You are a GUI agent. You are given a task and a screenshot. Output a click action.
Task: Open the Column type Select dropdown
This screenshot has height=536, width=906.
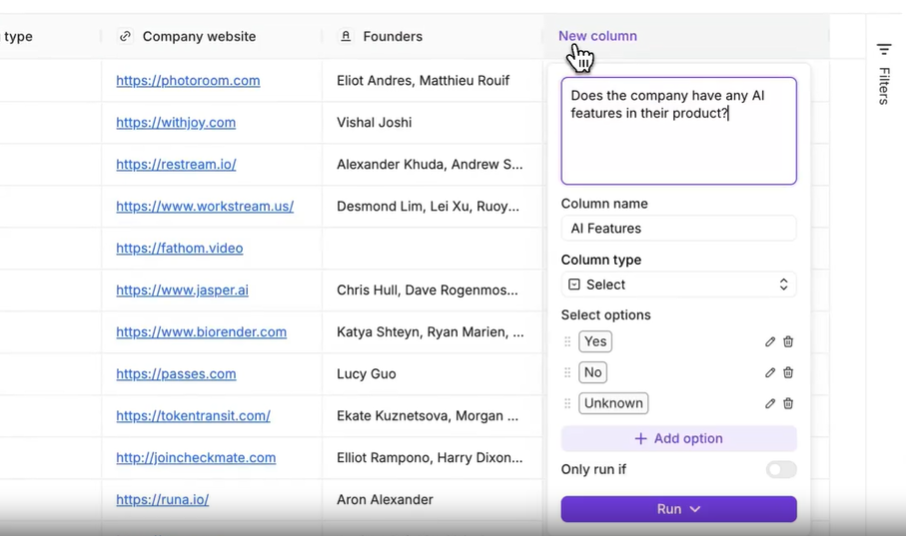[678, 285]
